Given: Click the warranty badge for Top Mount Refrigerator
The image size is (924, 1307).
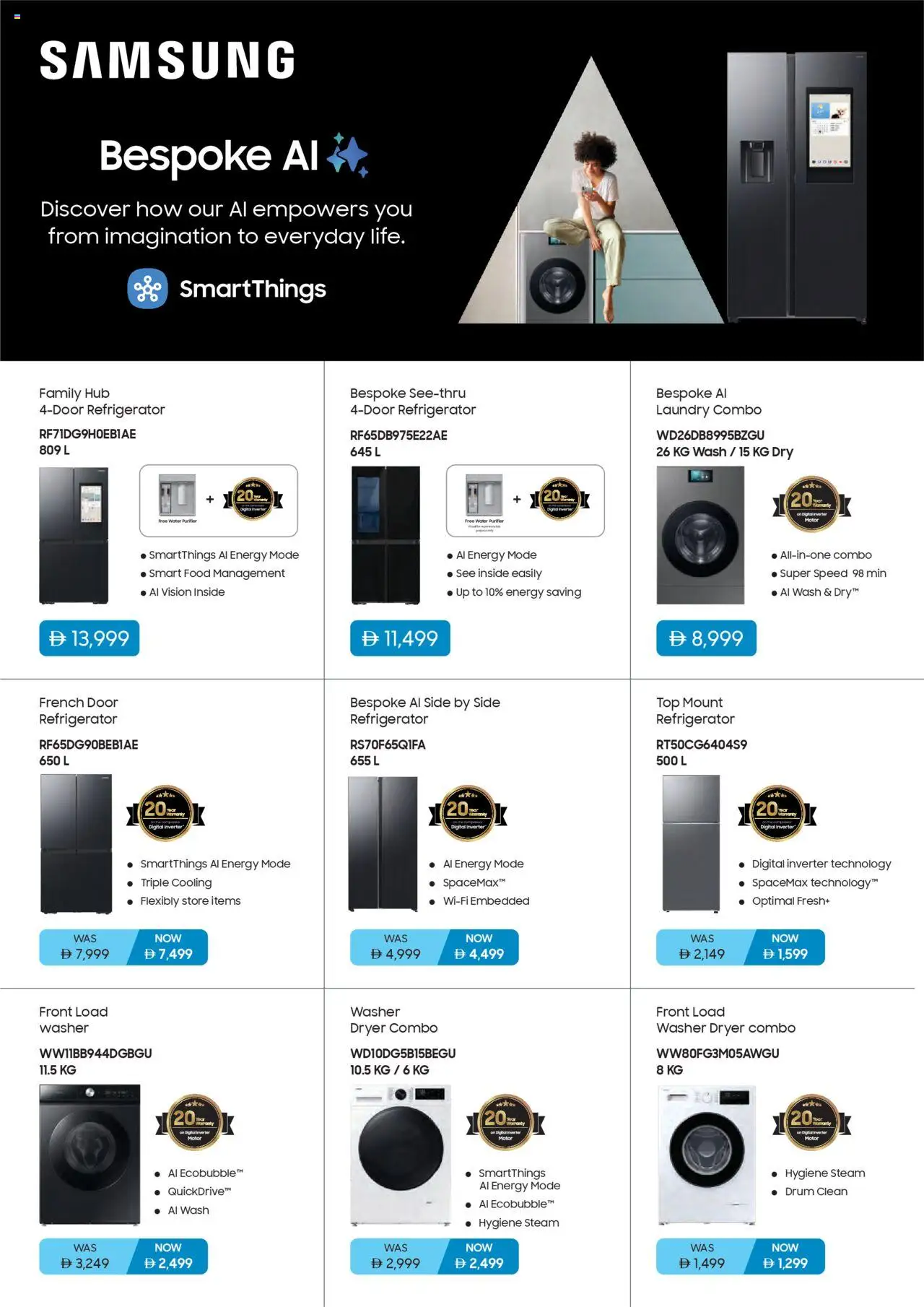Looking at the screenshot, I should (x=777, y=813).
